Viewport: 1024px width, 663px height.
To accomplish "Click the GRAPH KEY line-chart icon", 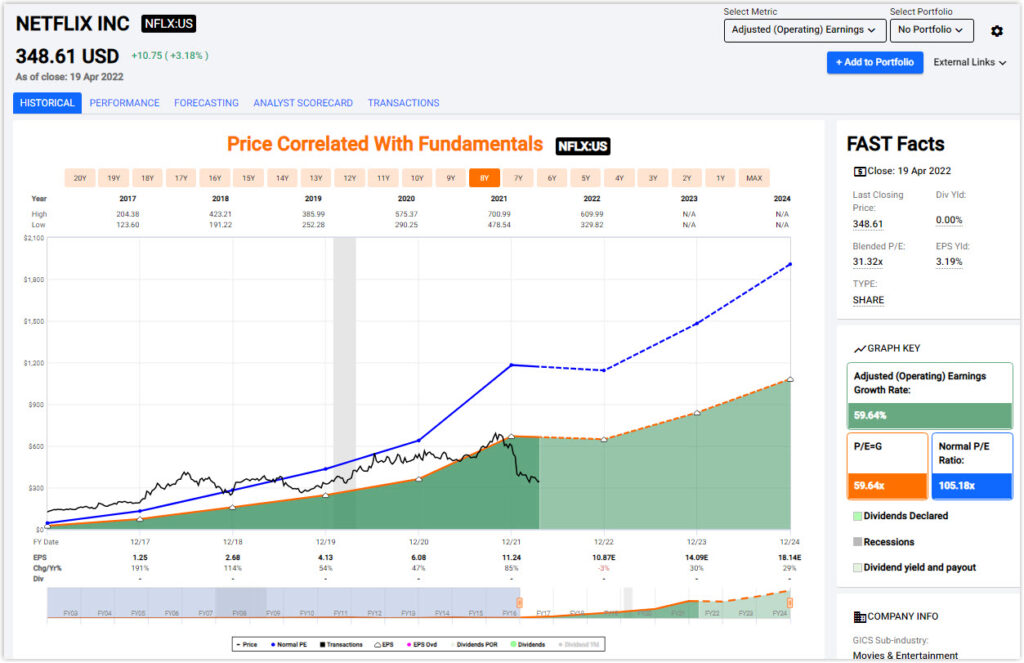I will pos(860,348).
